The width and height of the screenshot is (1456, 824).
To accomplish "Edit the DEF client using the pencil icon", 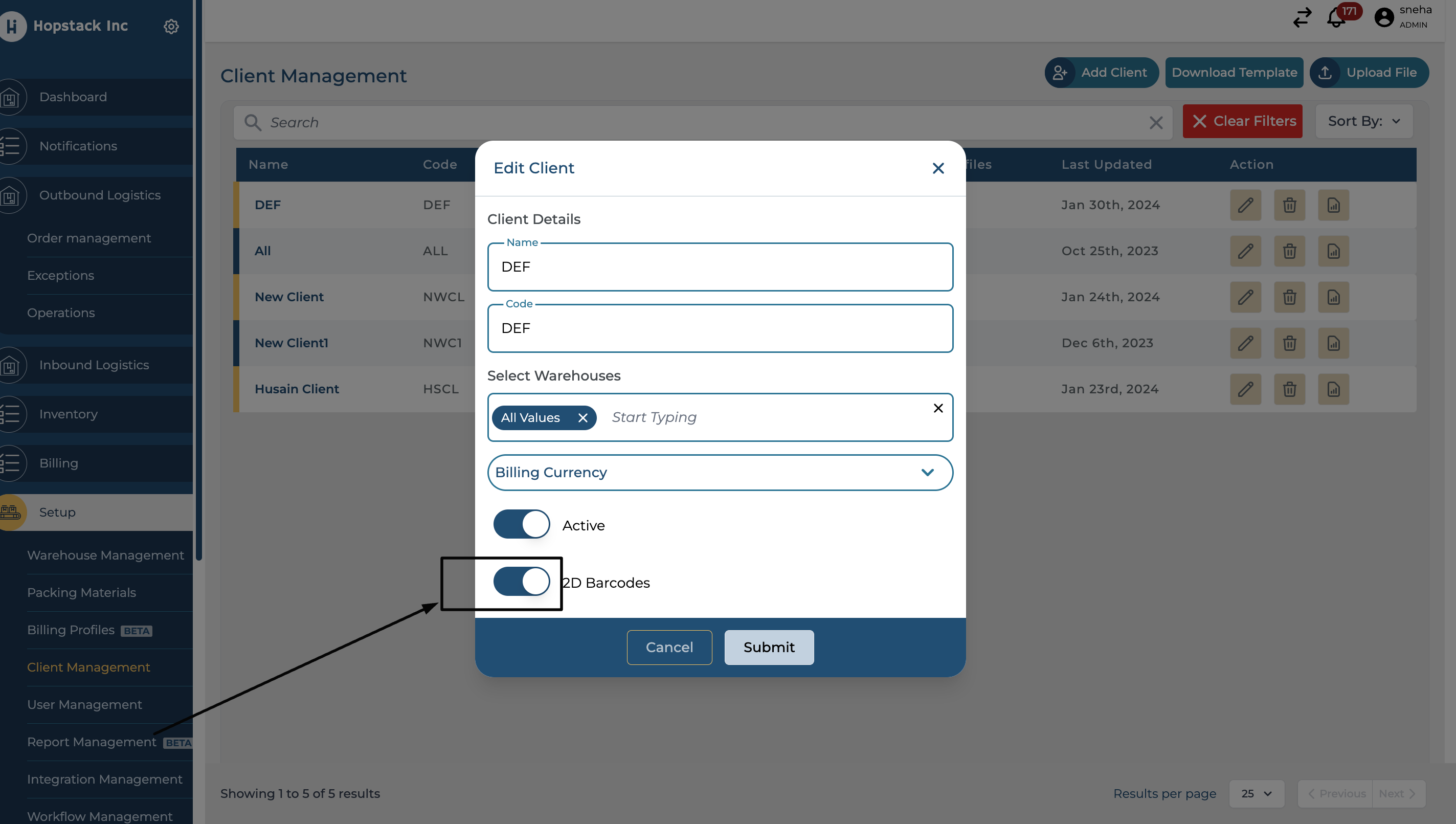I will pos(1245,205).
